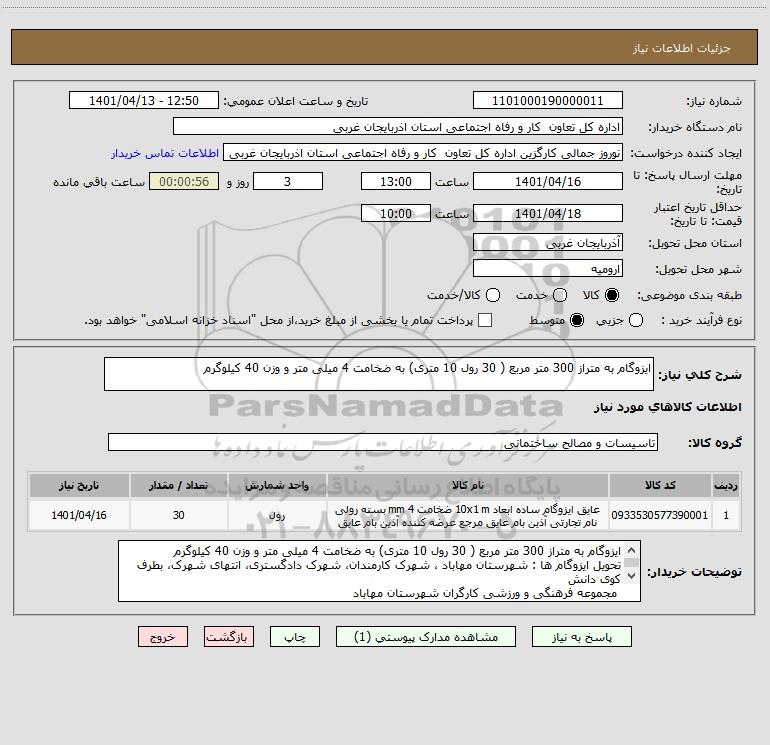The width and height of the screenshot is (770, 745).
Task: Click the تاریخ نیاز column header
Action: pos(79,485)
